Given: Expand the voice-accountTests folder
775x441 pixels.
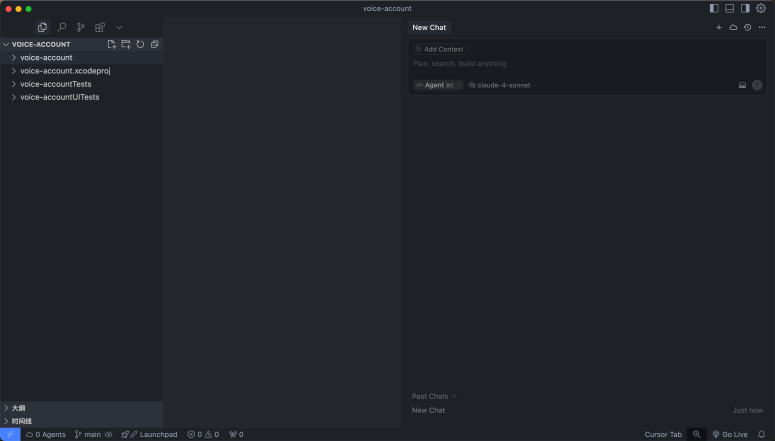Looking at the screenshot, I should tap(55, 84).
